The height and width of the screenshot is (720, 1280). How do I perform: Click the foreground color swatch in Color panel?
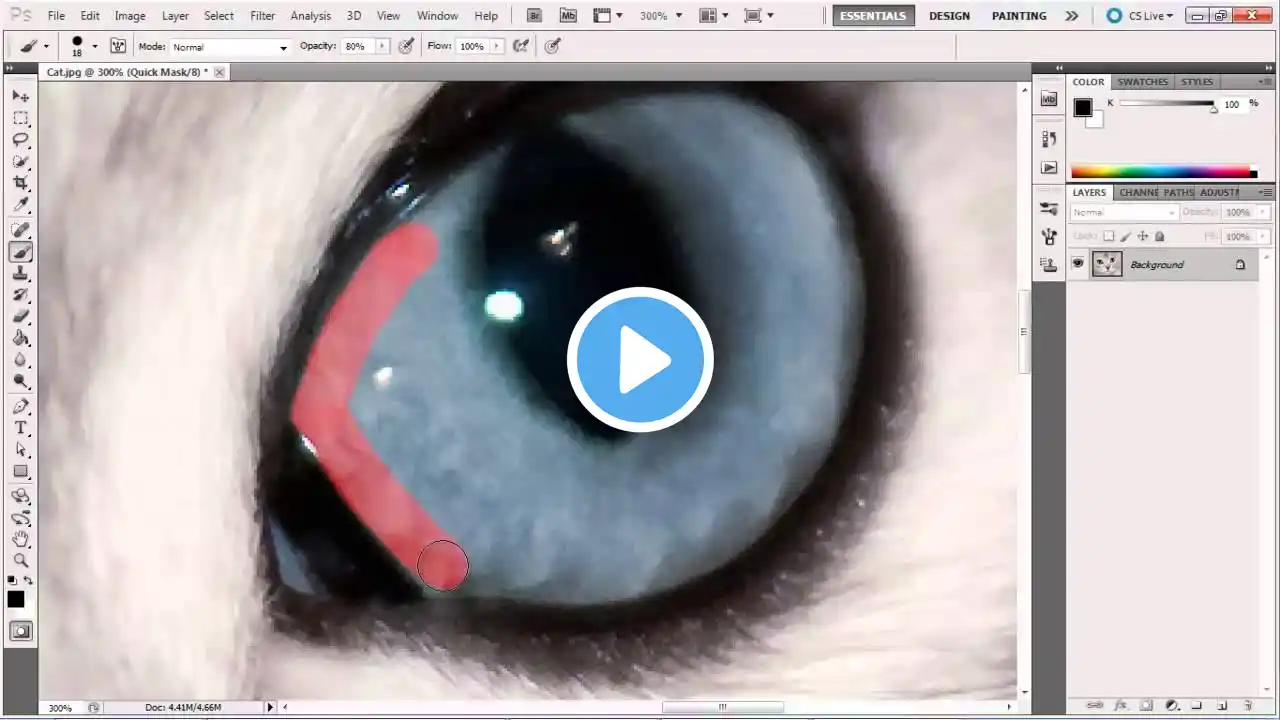point(1083,108)
